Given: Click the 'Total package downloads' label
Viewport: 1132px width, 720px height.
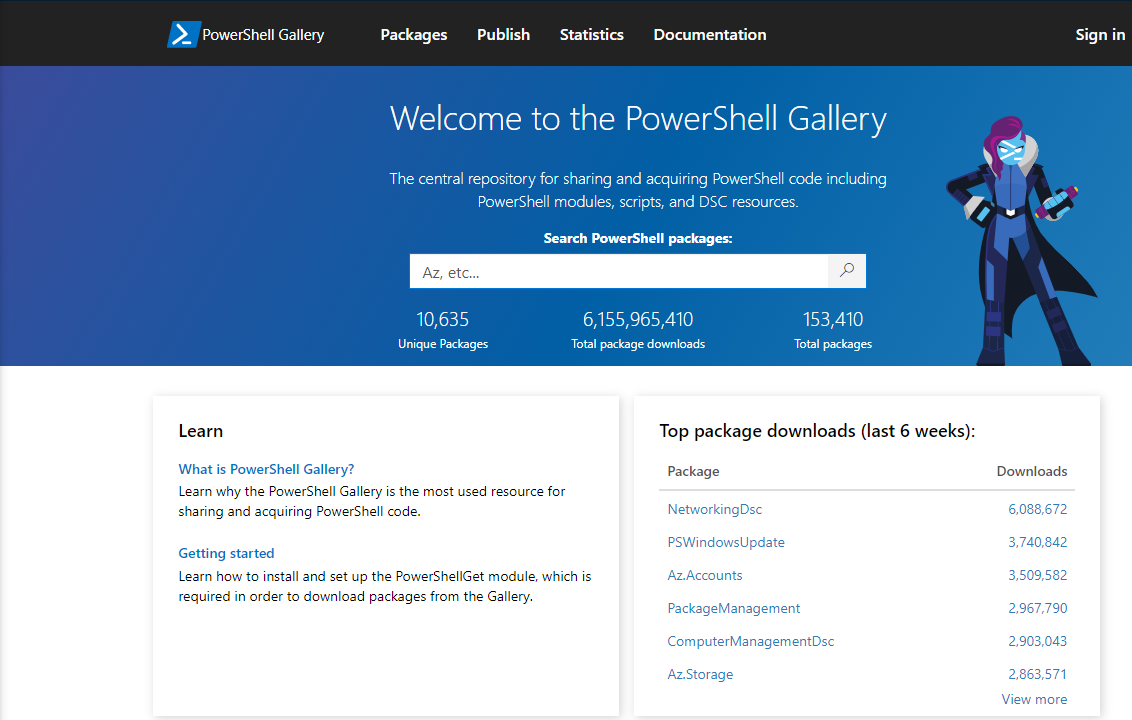Looking at the screenshot, I should tap(638, 344).
